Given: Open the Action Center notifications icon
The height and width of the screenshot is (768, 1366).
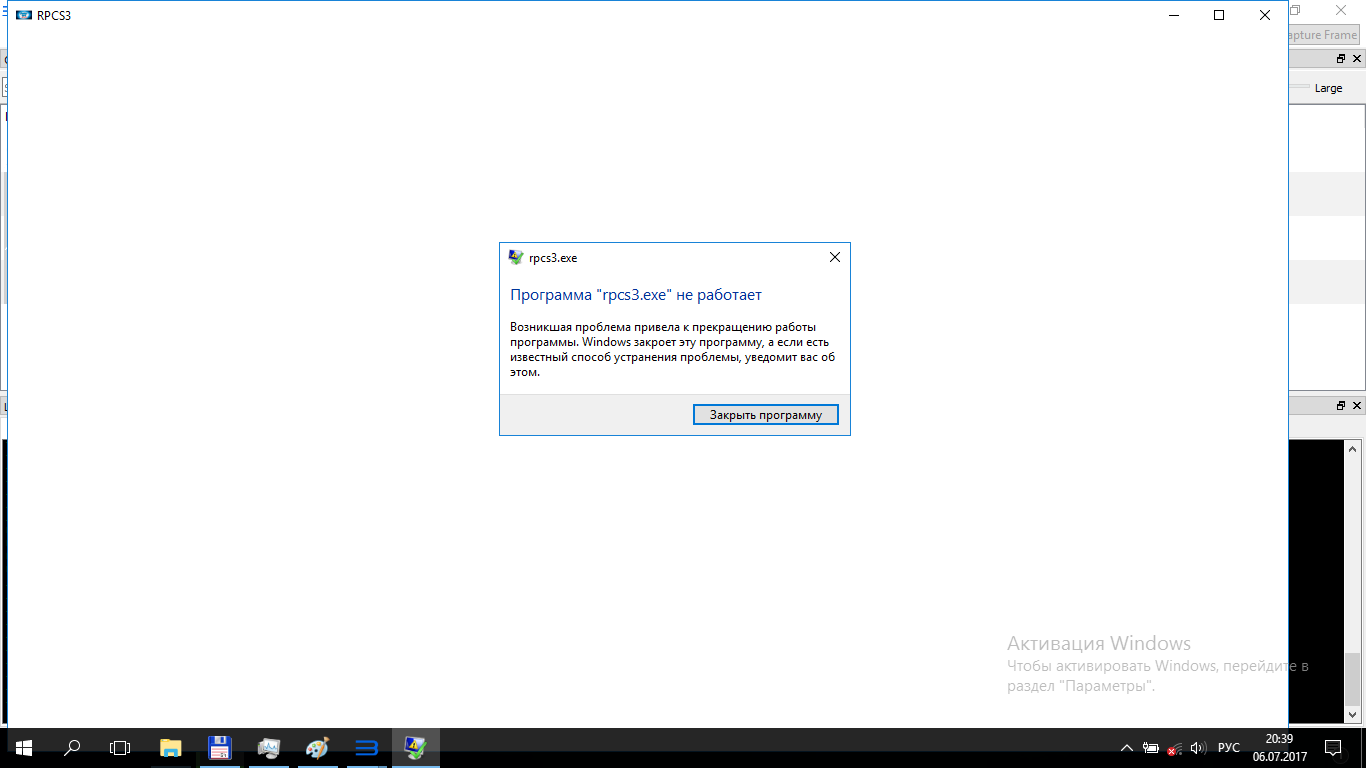Looking at the screenshot, I should coord(1333,747).
